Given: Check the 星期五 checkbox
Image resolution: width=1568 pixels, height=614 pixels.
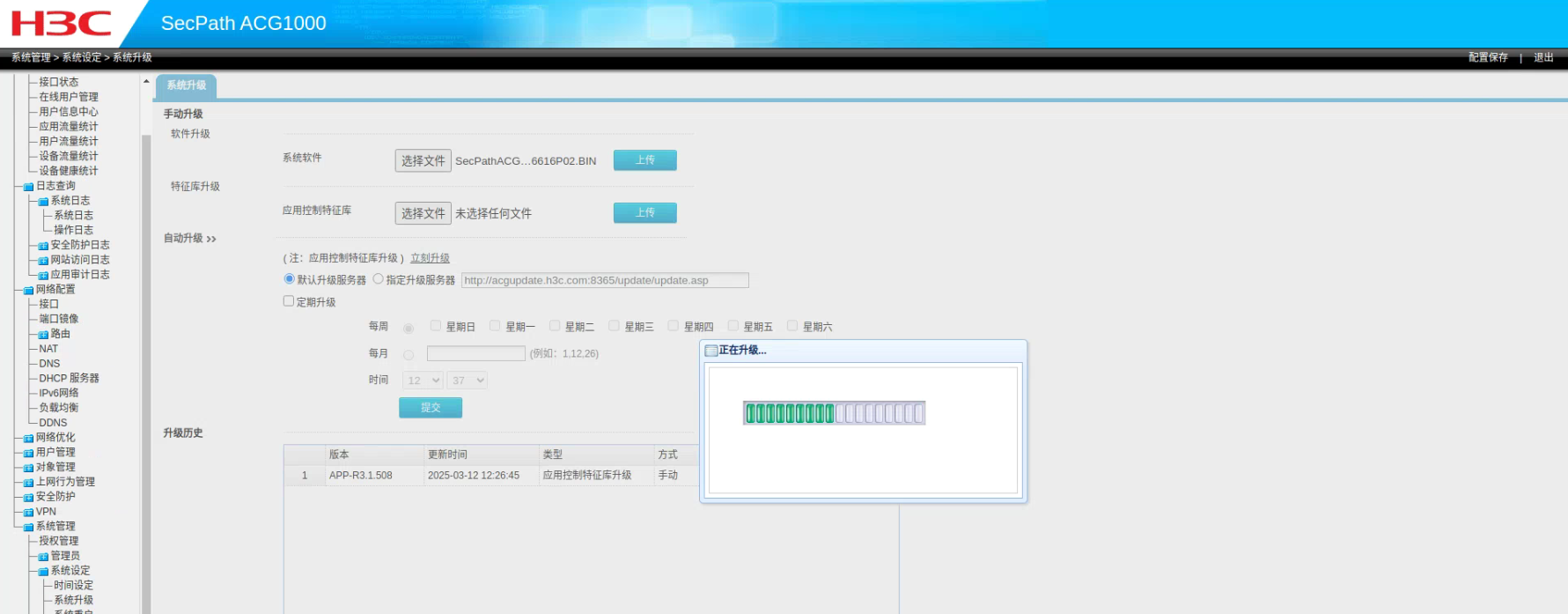Looking at the screenshot, I should tap(732, 326).
